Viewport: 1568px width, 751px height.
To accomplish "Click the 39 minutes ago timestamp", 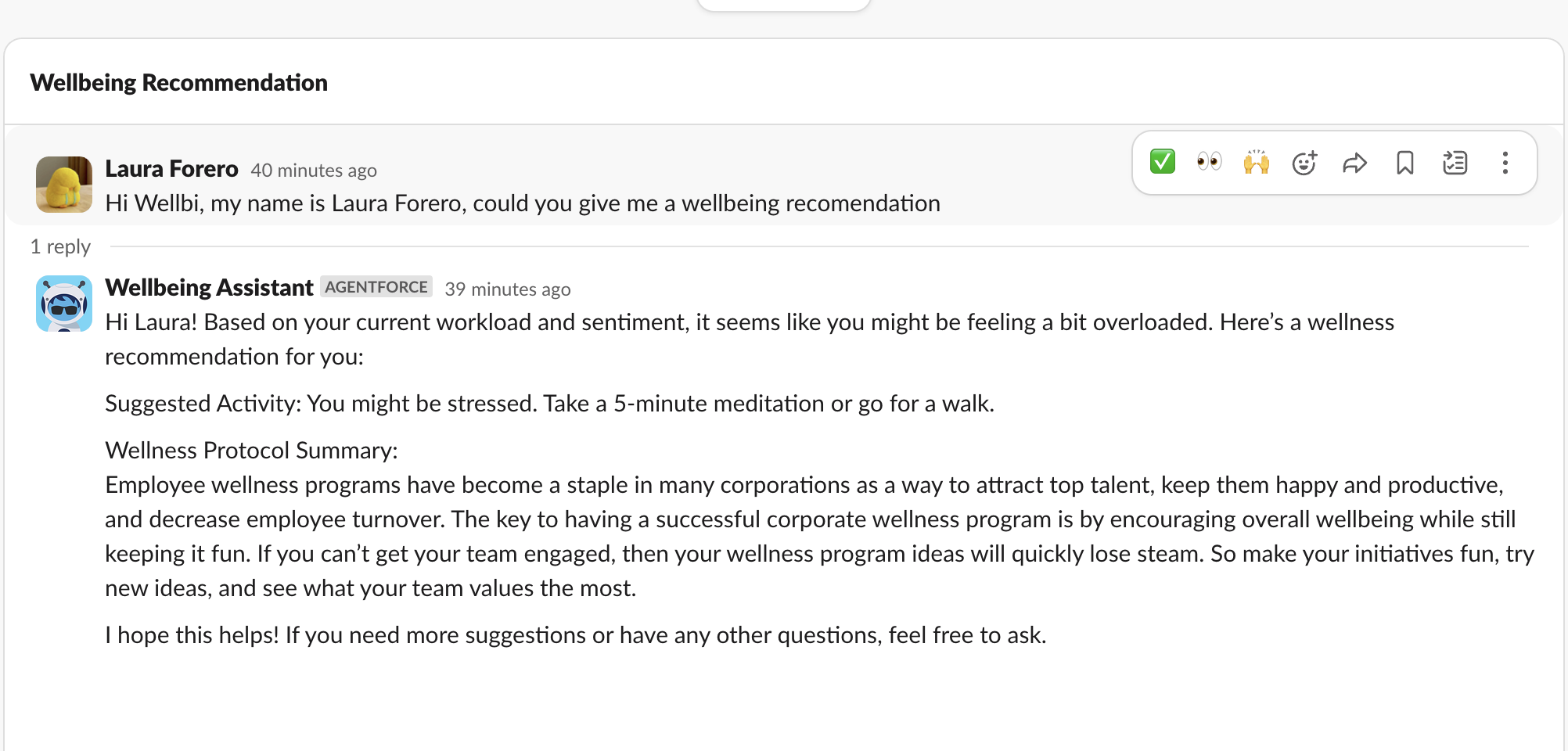I will 507,289.
